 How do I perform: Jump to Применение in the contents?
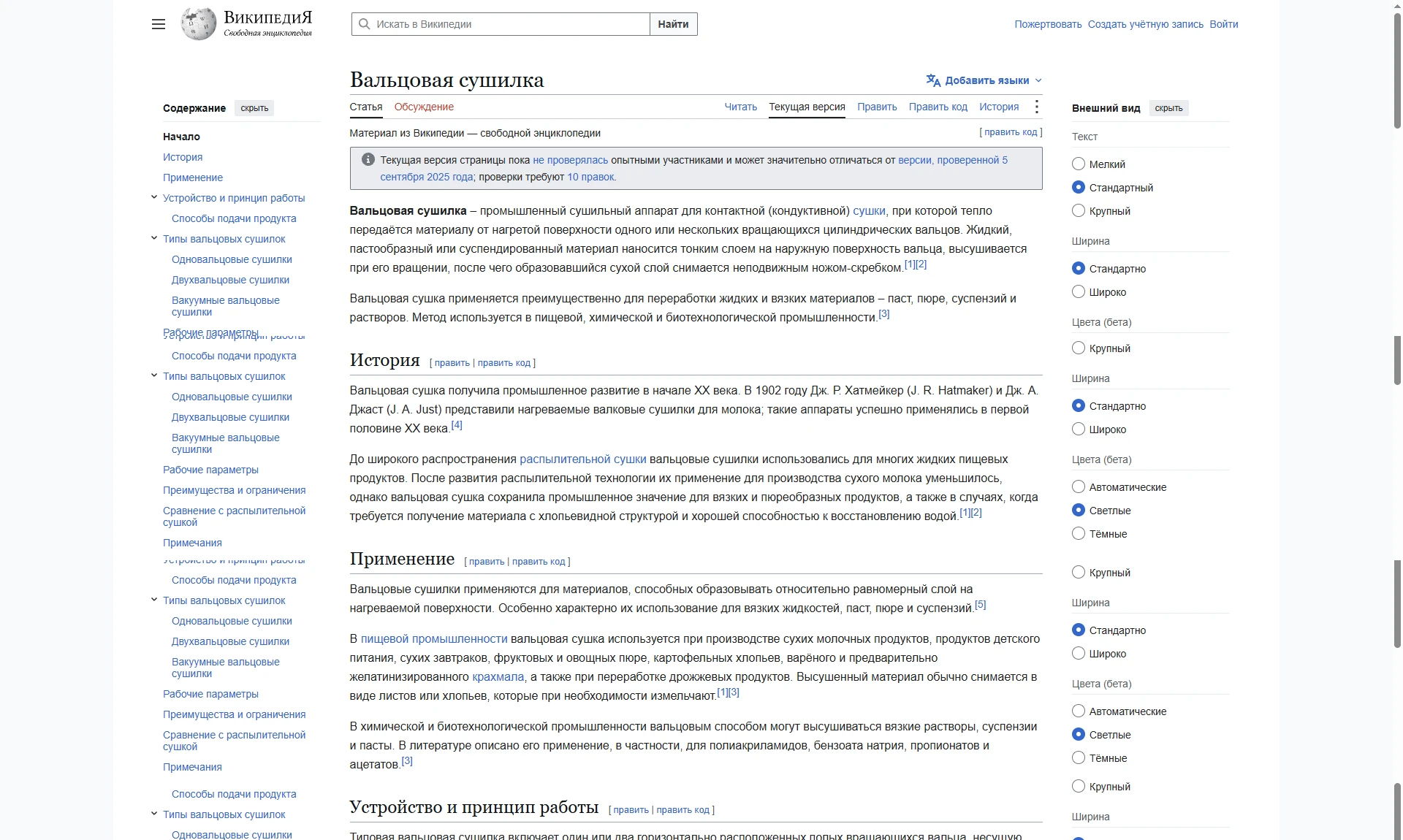(193, 177)
